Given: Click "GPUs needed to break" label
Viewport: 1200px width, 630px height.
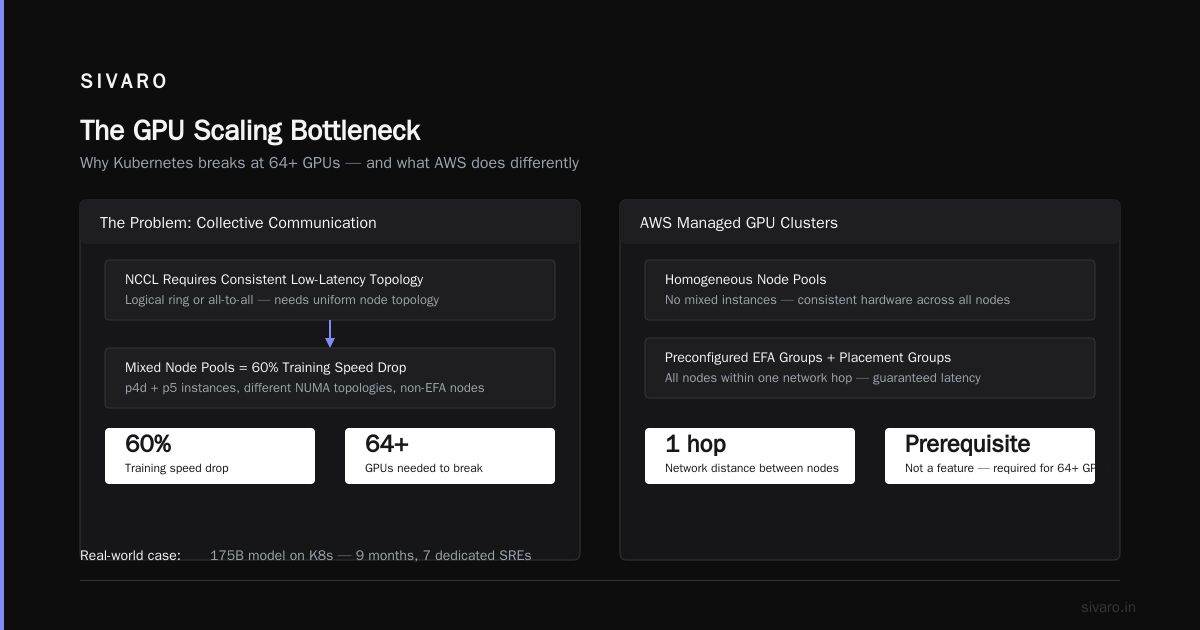Looking at the screenshot, I should tap(424, 468).
